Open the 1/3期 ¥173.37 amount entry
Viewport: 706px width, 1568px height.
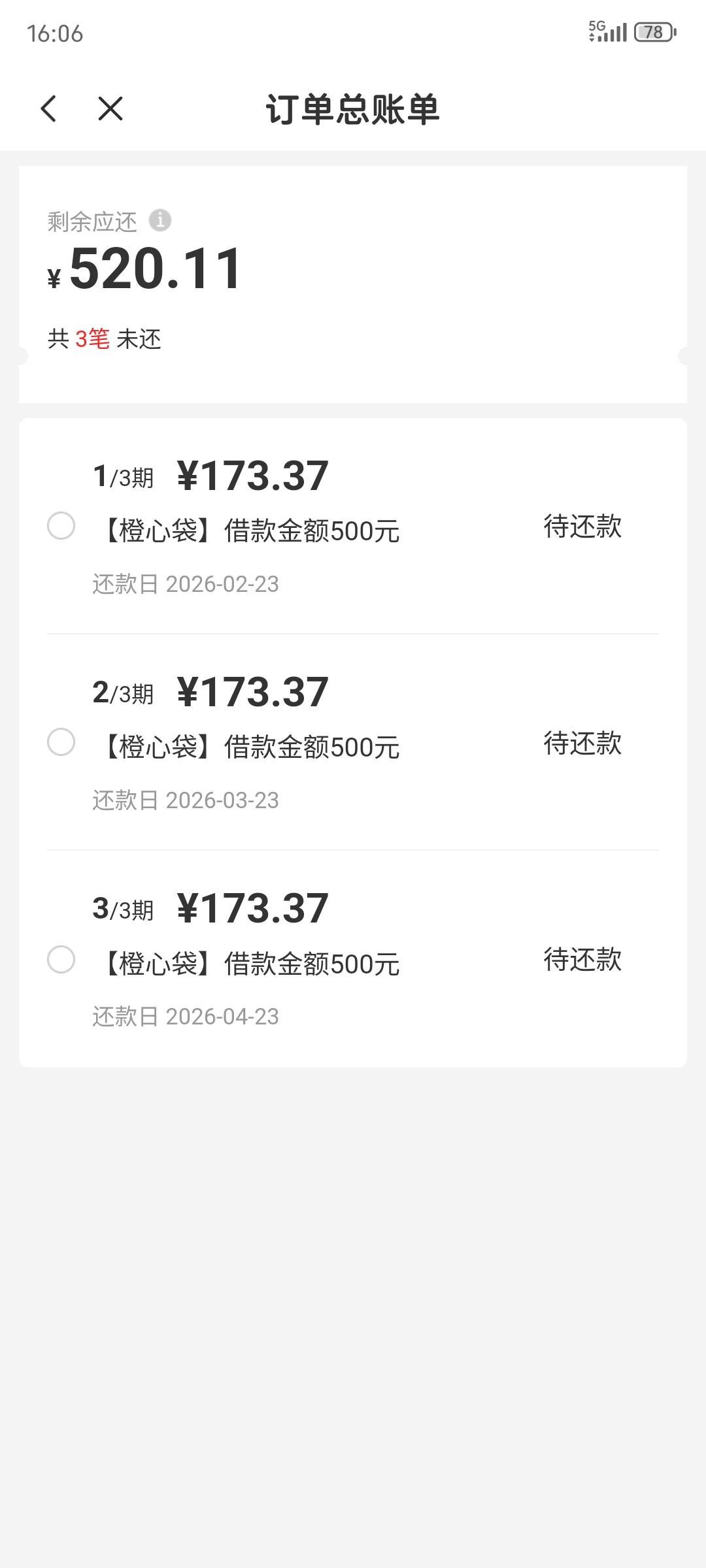(x=252, y=476)
